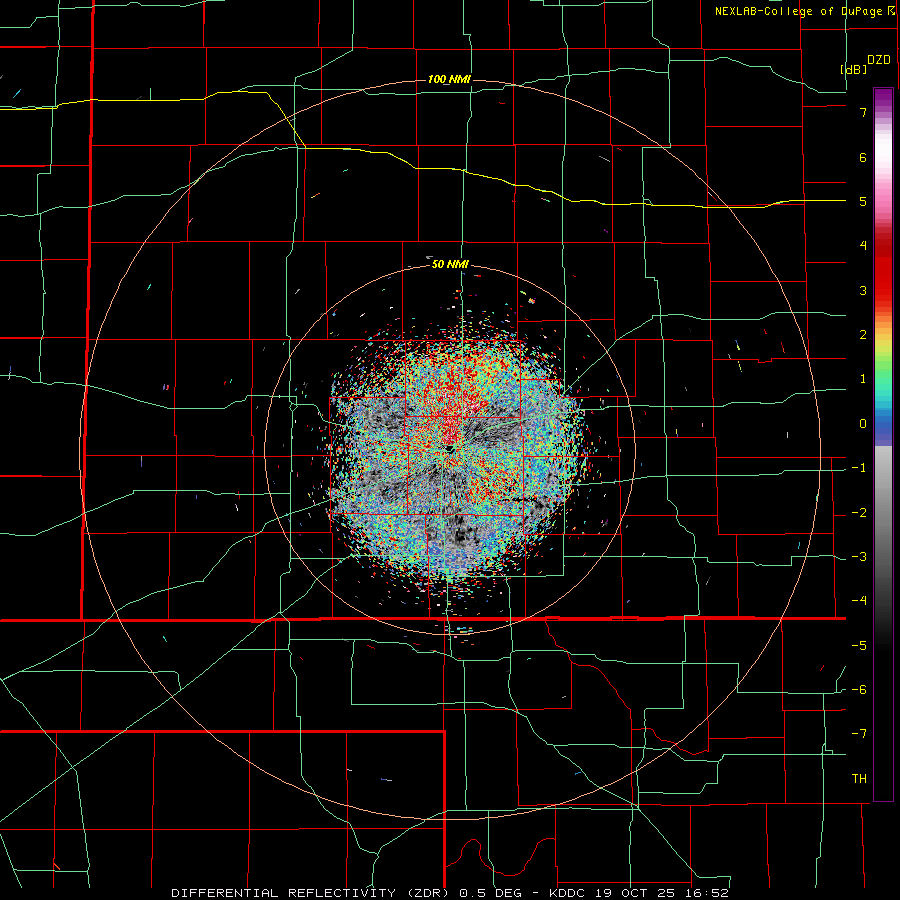Click the 7 dB value on the color scale

(x=863, y=112)
